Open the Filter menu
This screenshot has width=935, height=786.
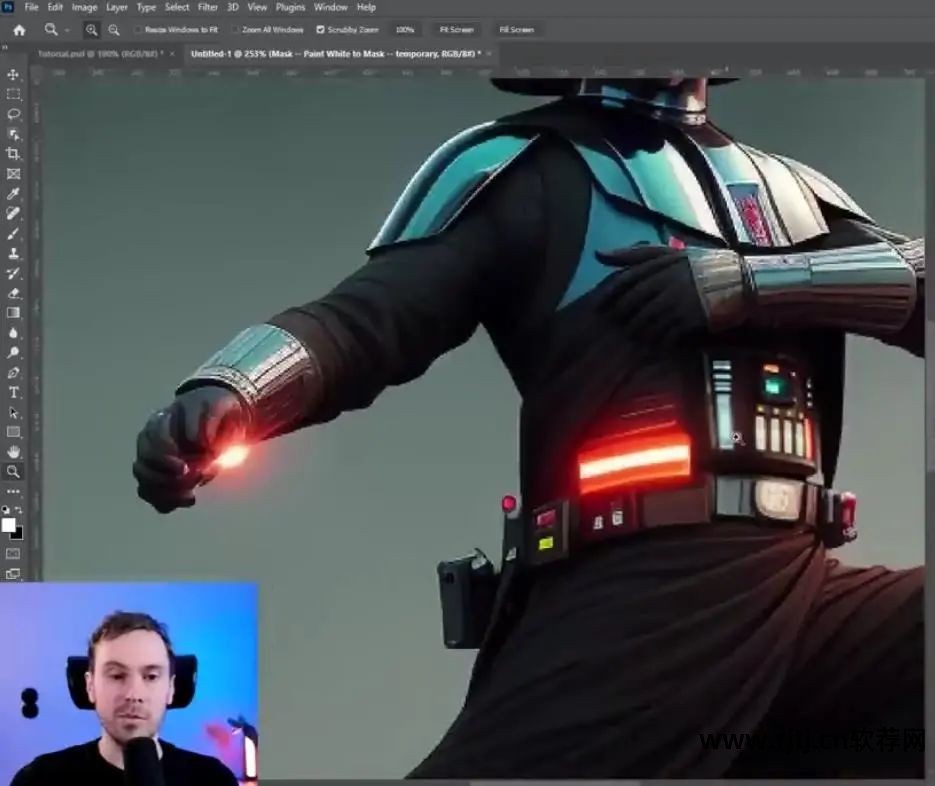[208, 7]
